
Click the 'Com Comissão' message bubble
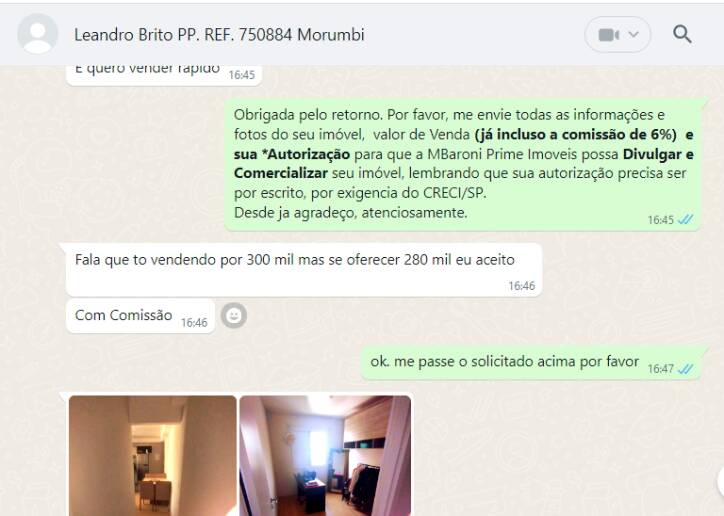tap(140, 316)
